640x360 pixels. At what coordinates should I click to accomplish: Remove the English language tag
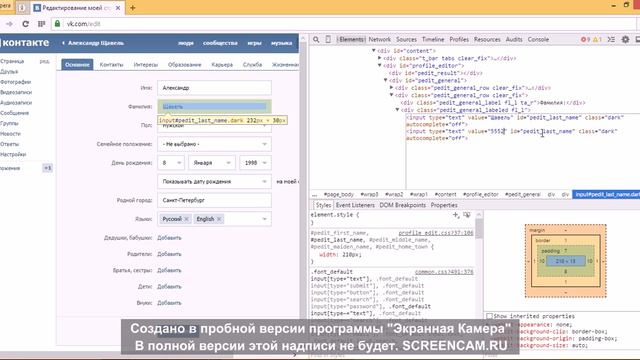click(x=219, y=219)
